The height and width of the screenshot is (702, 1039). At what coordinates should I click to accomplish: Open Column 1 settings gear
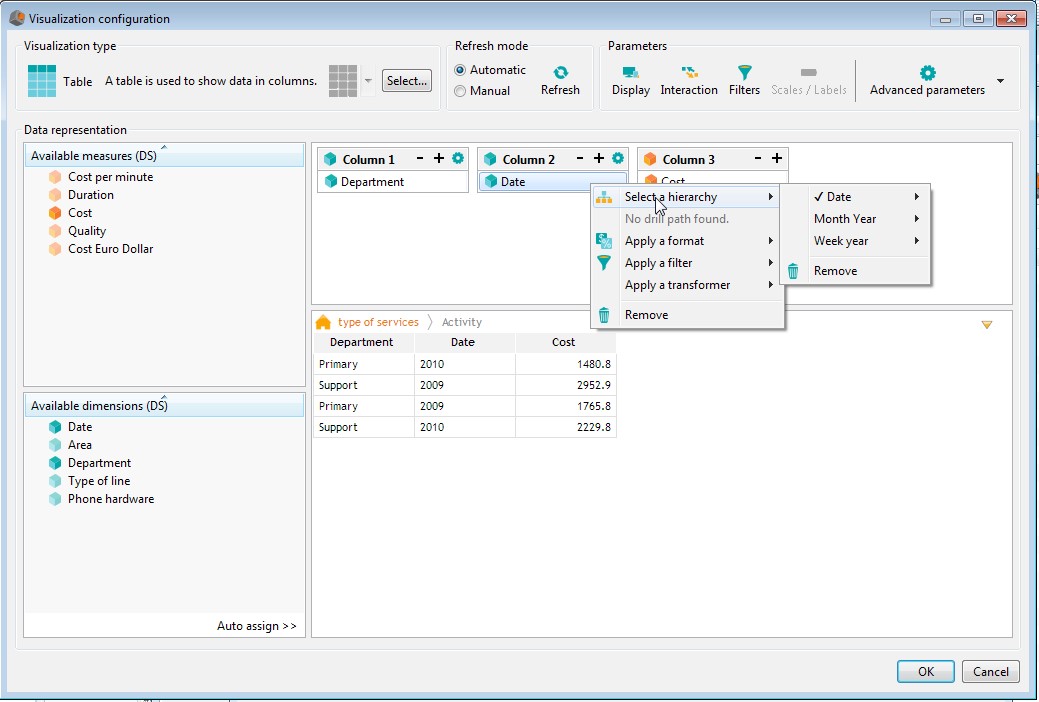tap(458, 158)
